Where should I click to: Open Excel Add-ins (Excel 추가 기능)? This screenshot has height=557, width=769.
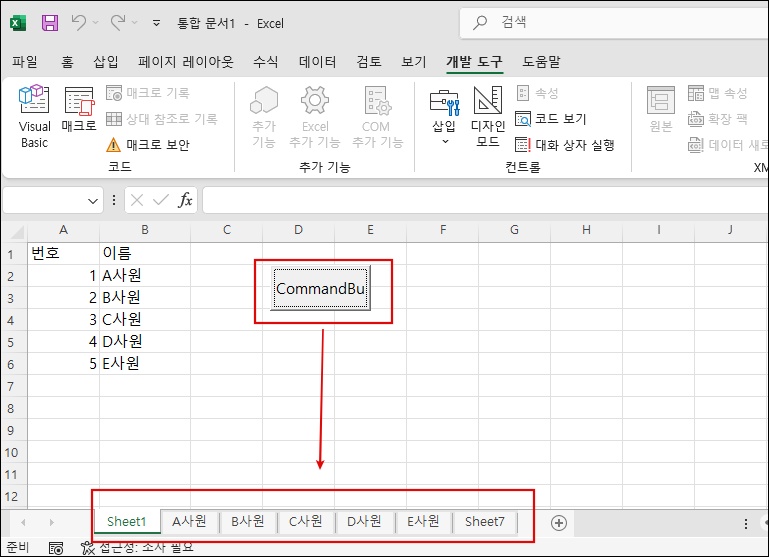tap(314, 117)
